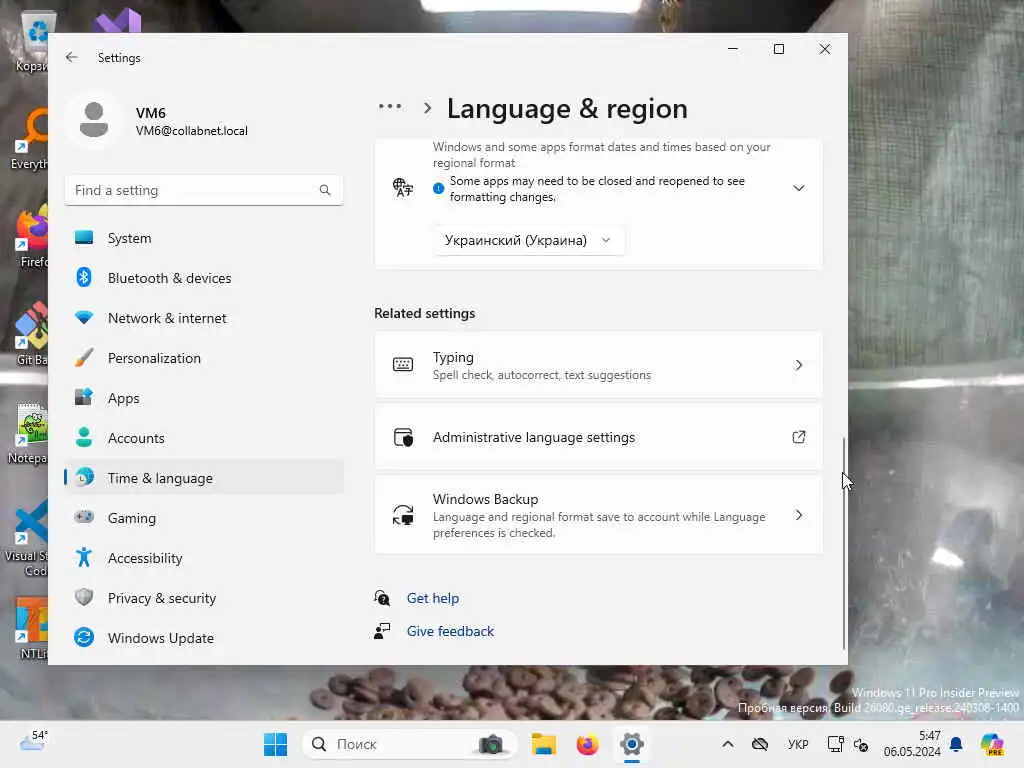This screenshot has height=768, width=1024.
Task: Focus the Find a setting search box
Action: point(204,190)
